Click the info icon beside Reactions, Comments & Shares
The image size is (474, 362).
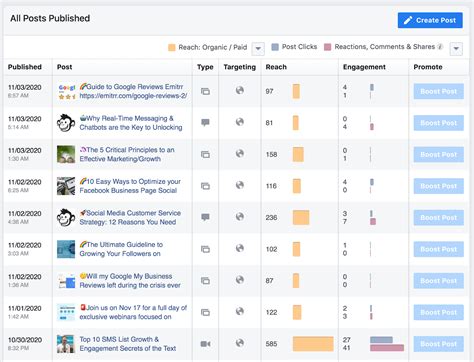pos(440,47)
